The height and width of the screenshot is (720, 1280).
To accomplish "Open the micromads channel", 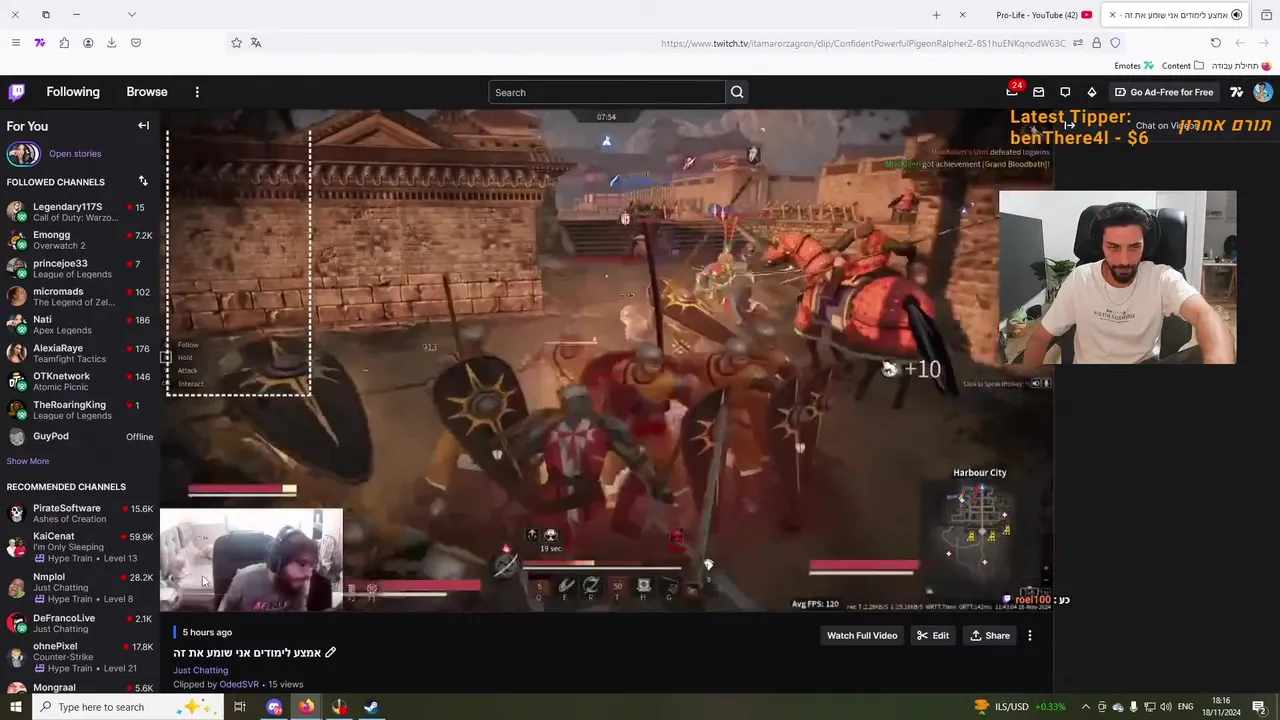I will [80, 296].
